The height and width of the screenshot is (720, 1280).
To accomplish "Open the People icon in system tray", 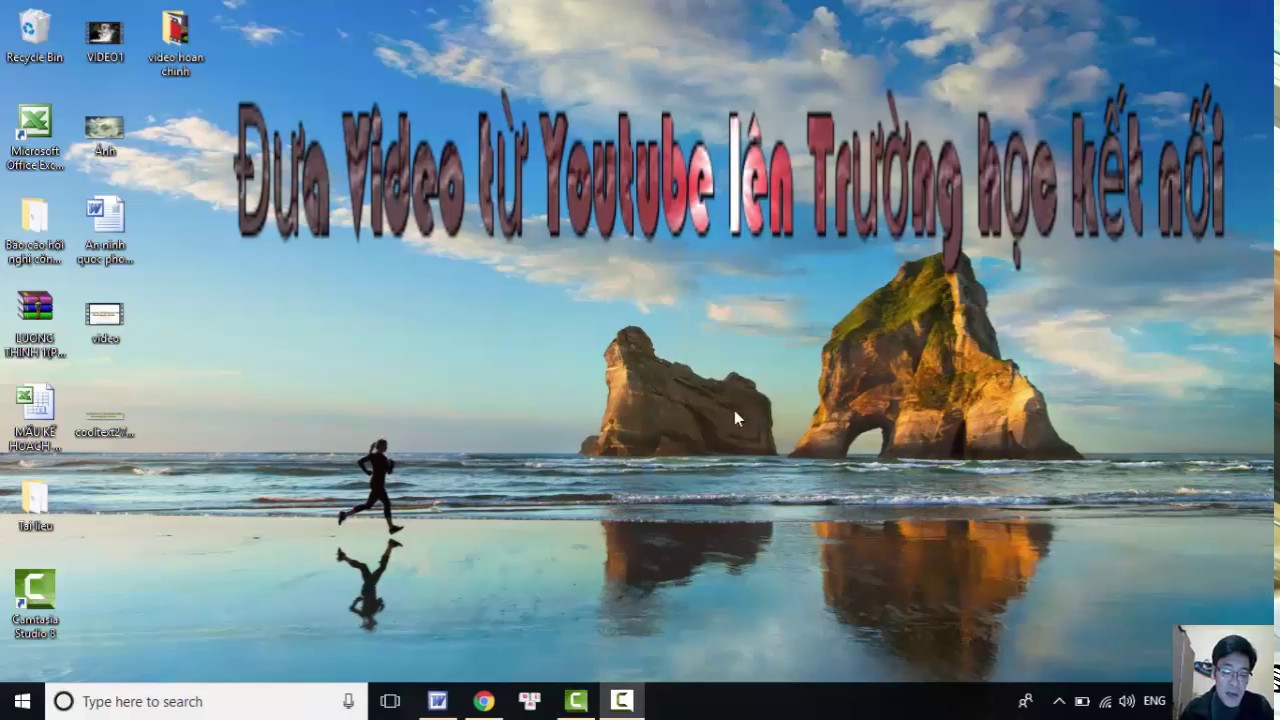I will [x=1025, y=701].
